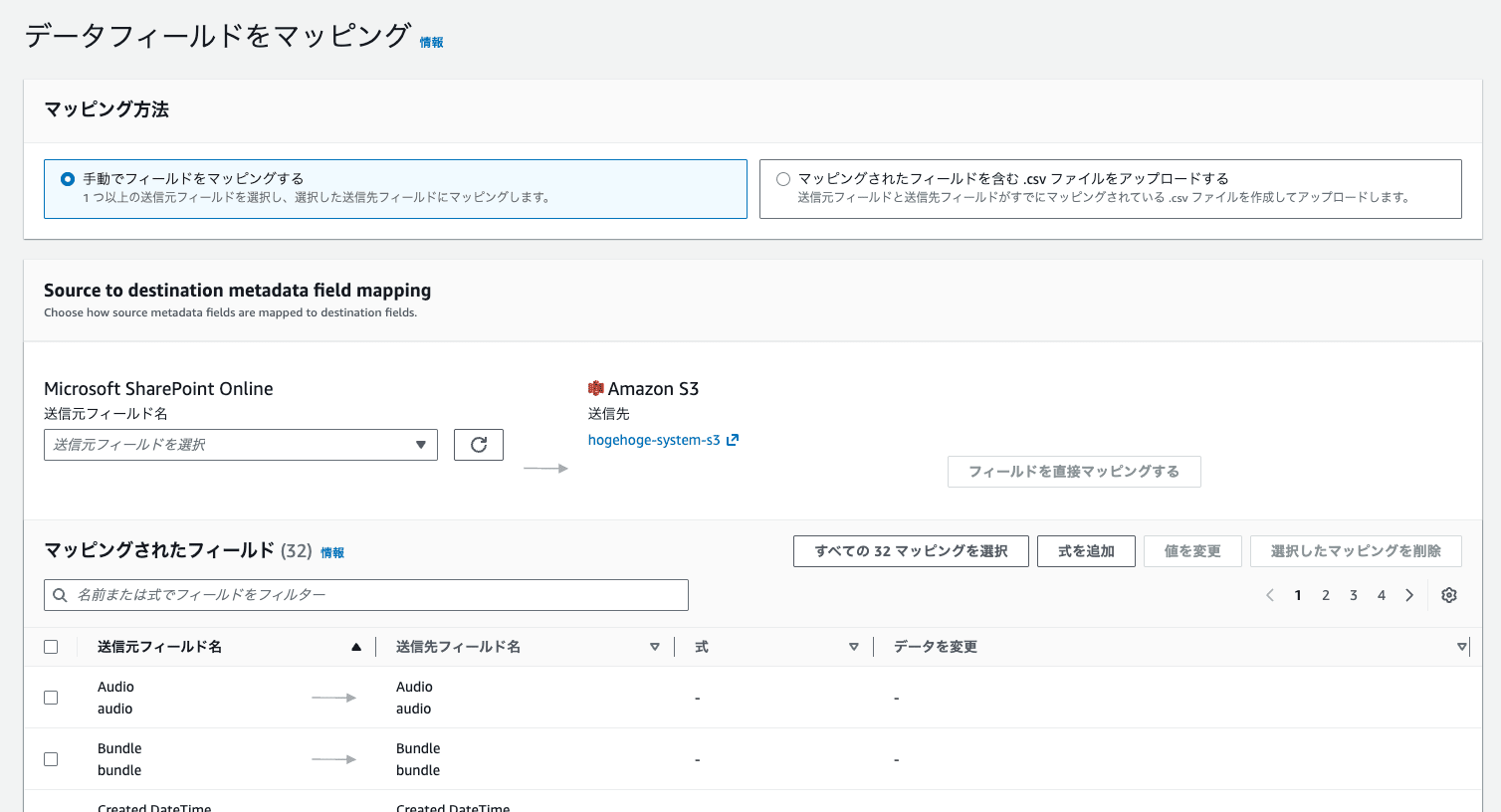Select .csv ファイルをアップロードする radio option
1501x812 pixels.
pos(783,179)
